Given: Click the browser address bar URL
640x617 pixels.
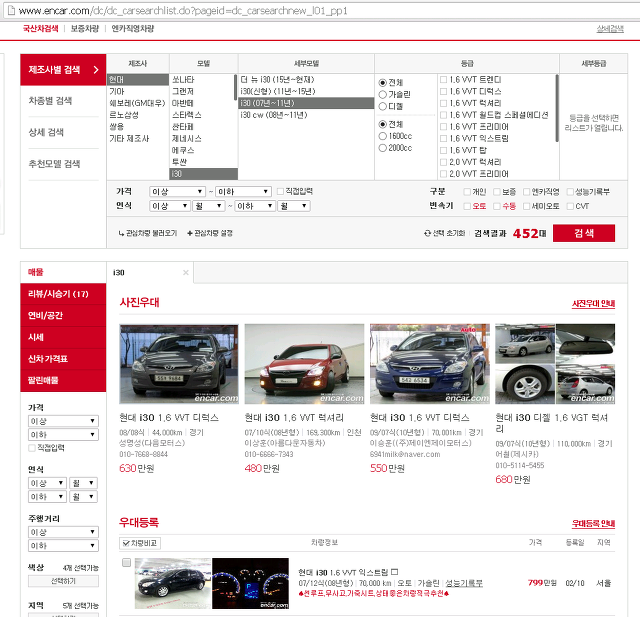Looking at the screenshot, I should click(x=183, y=10).
